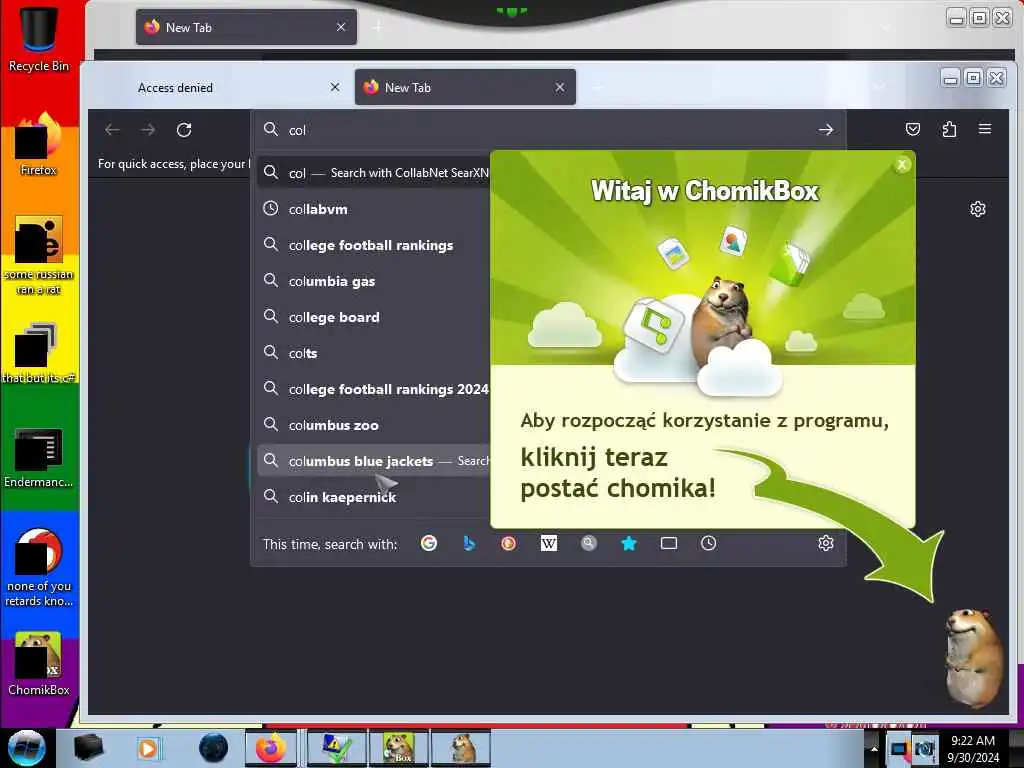Click the monitor-shaped system tray icon
1024x768 pixels.
(x=899, y=749)
